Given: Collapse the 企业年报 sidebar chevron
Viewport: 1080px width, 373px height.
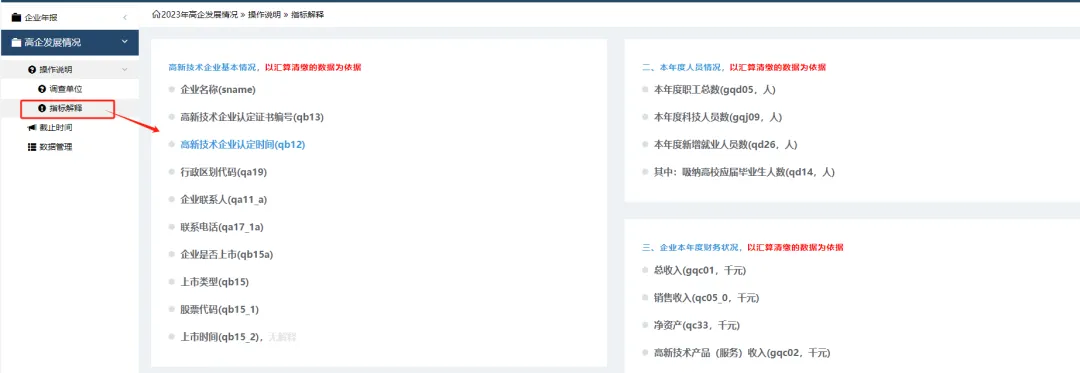Looking at the screenshot, I should [x=125, y=17].
